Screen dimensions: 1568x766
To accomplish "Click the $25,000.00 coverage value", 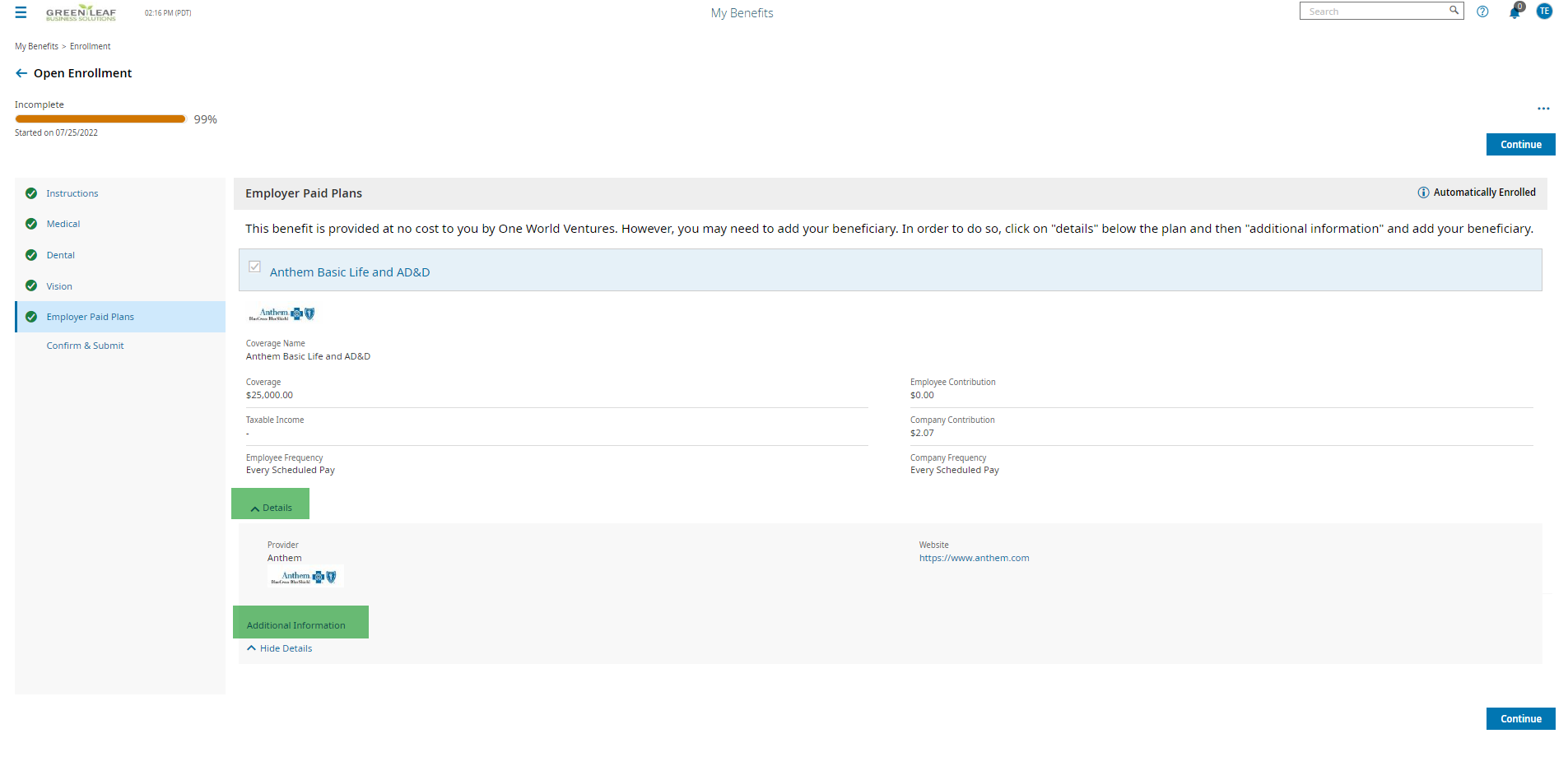I will [269, 395].
